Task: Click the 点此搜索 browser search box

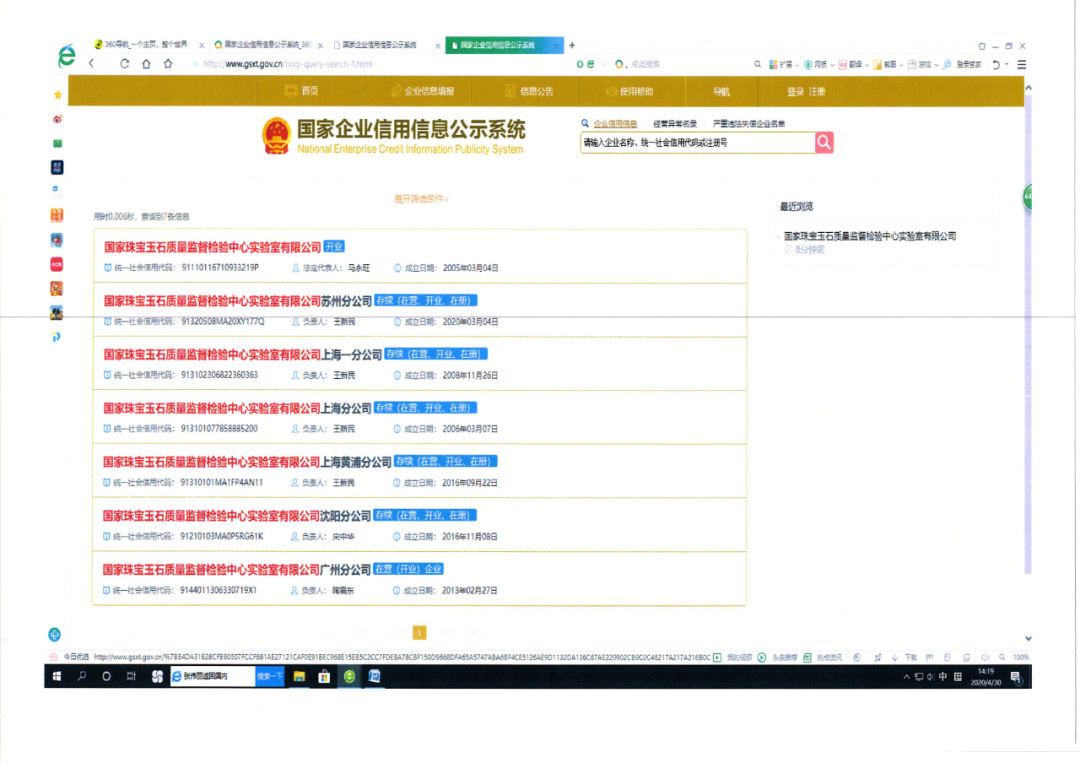Action: (x=645, y=64)
